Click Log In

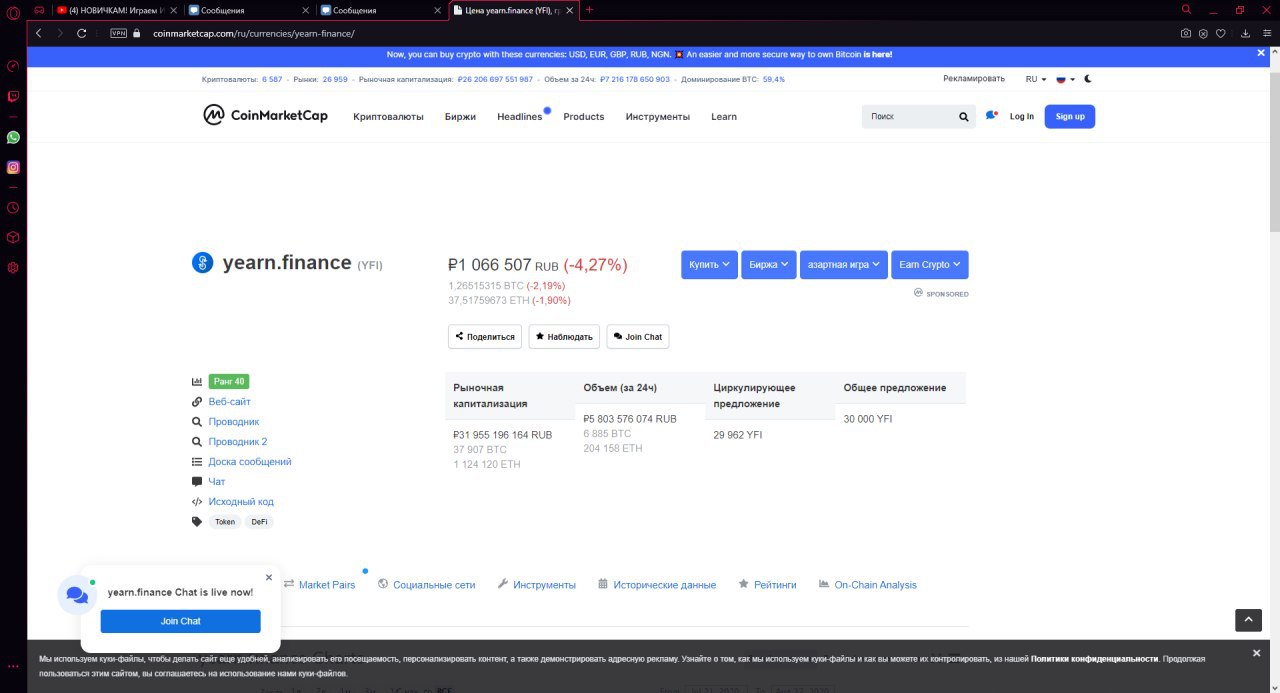1022,117
